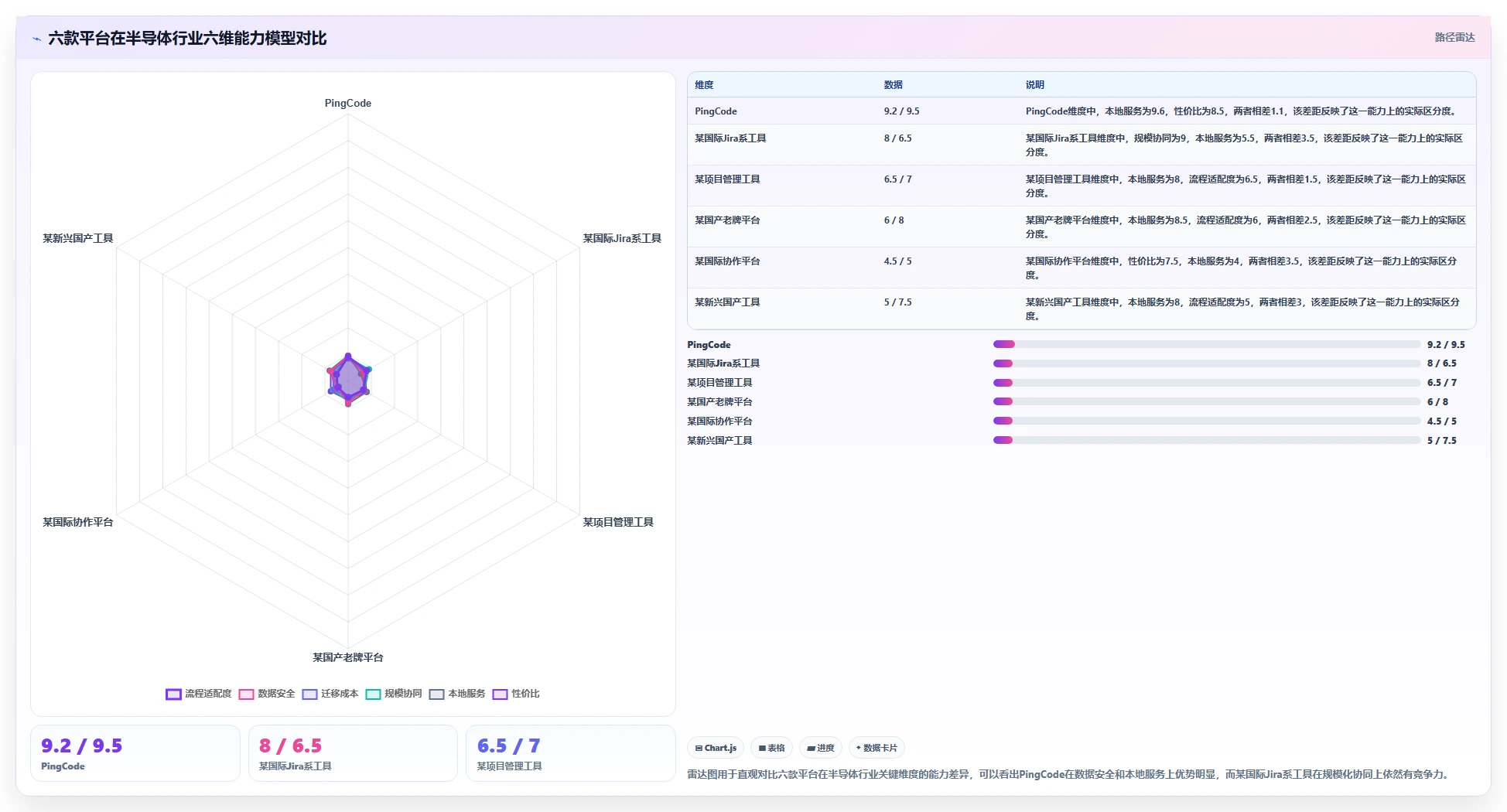This screenshot has width=1507, height=812.
Task: Click the 某国际协作平台 label in the progress list
Action: (719, 421)
